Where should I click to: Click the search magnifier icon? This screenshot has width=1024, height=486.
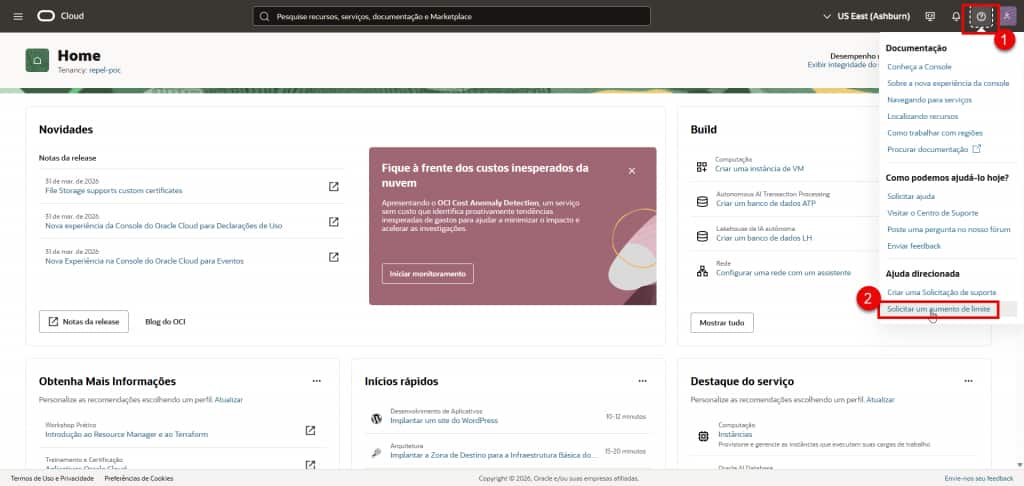coord(264,16)
